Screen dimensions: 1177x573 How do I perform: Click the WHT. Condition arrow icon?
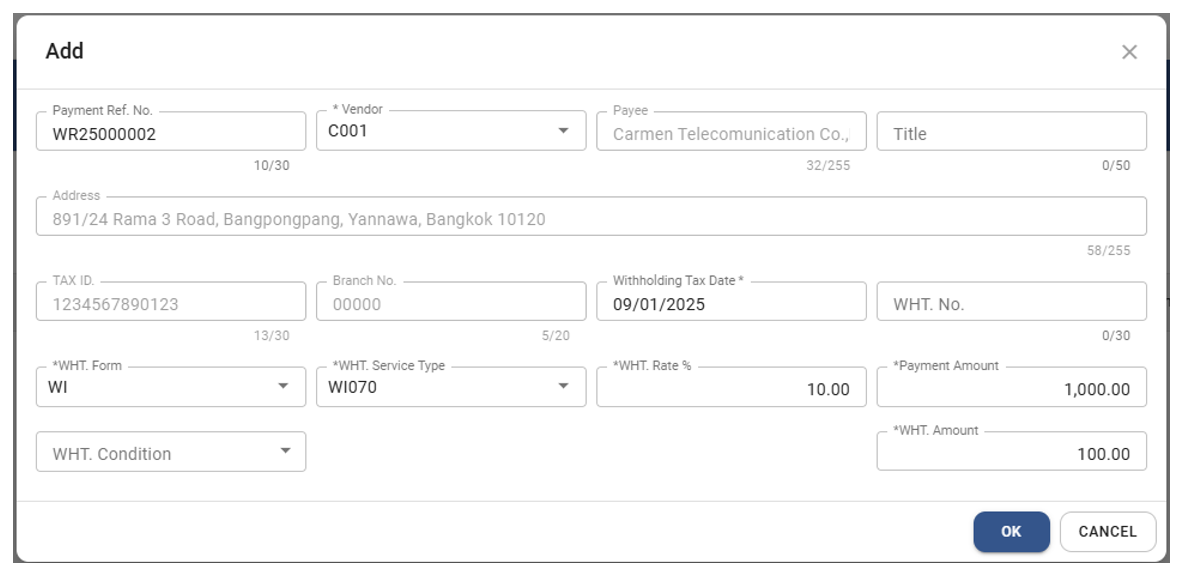(x=284, y=452)
